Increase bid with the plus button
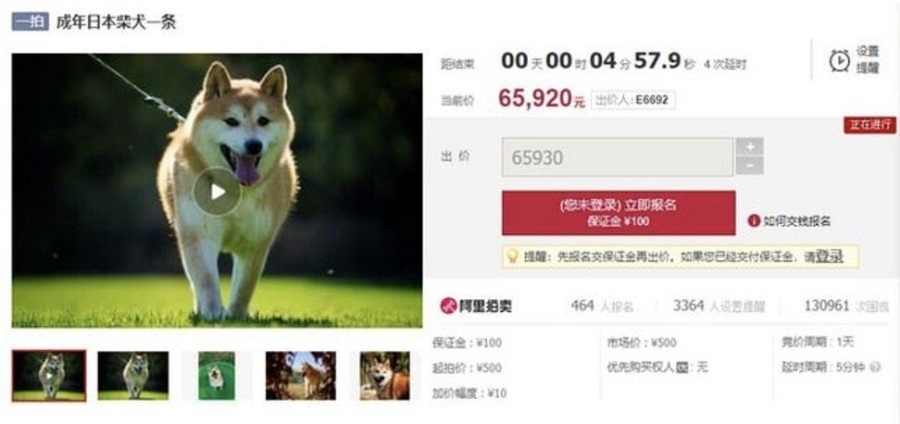Screen dimensions: 900x424 point(749,146)
